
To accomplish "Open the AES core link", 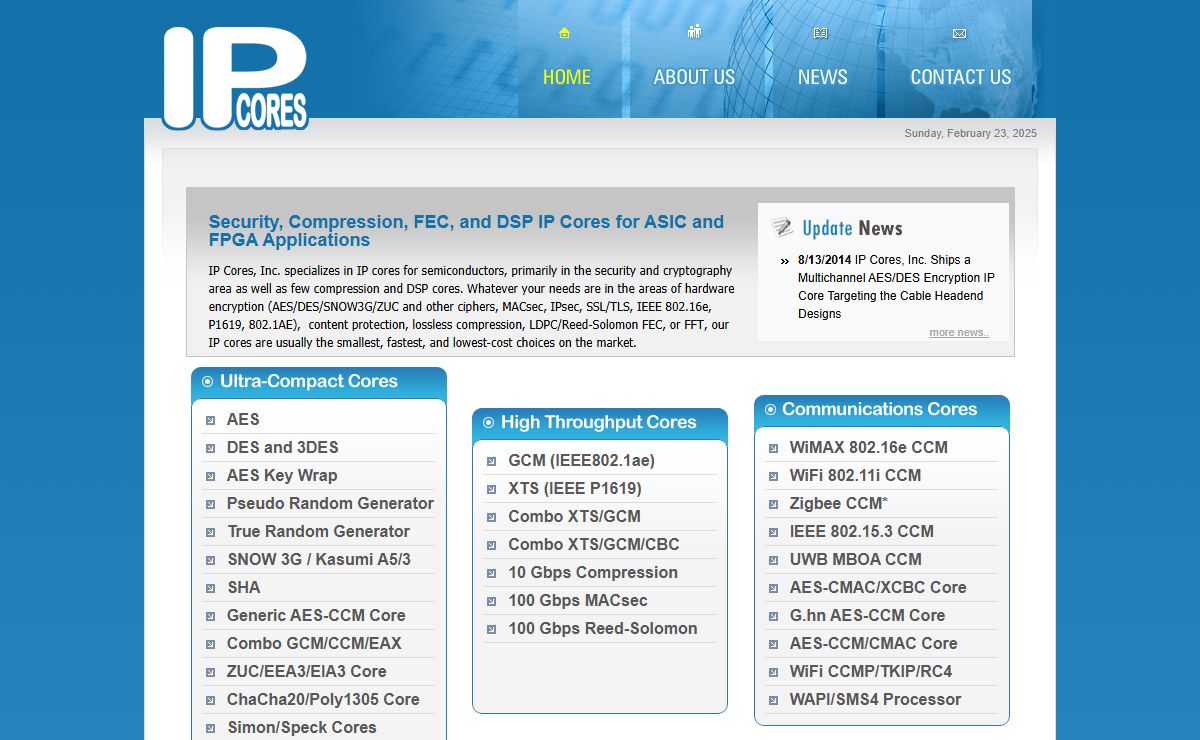I will coord(243,419).
